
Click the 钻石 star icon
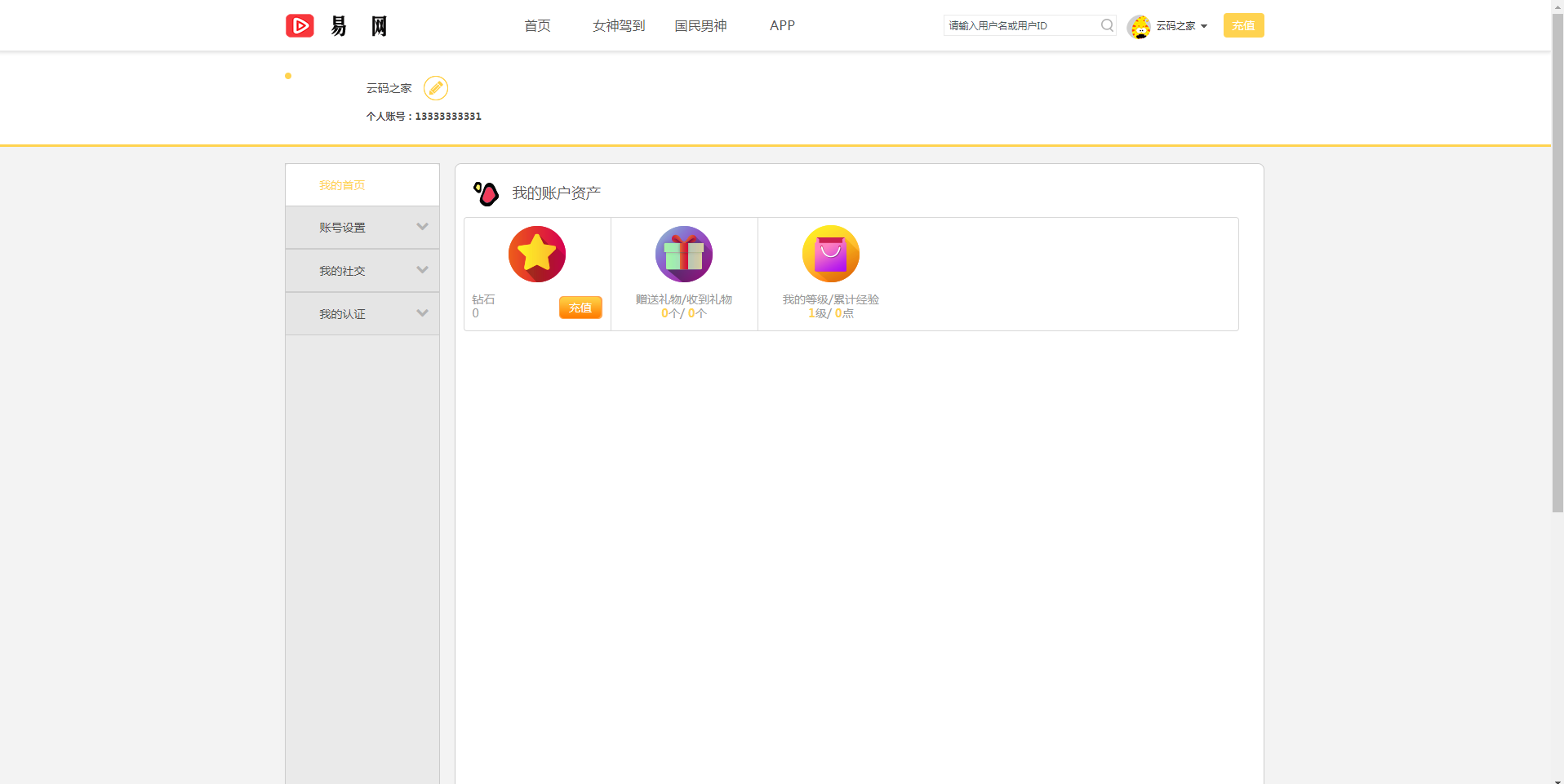click(x=536, y=254)
